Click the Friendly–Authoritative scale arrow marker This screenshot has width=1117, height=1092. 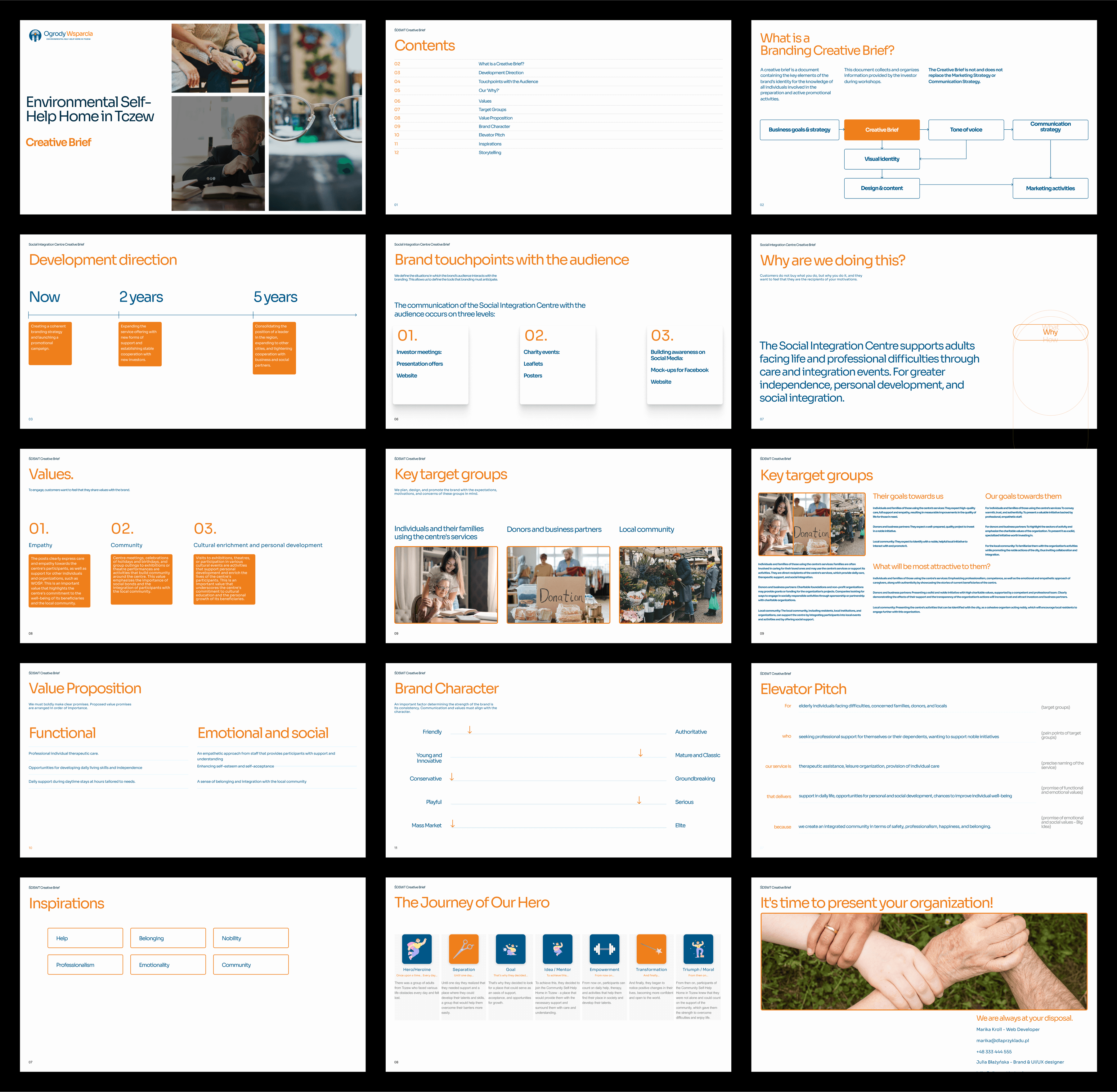pyautogui.click(x=470, y=730)
